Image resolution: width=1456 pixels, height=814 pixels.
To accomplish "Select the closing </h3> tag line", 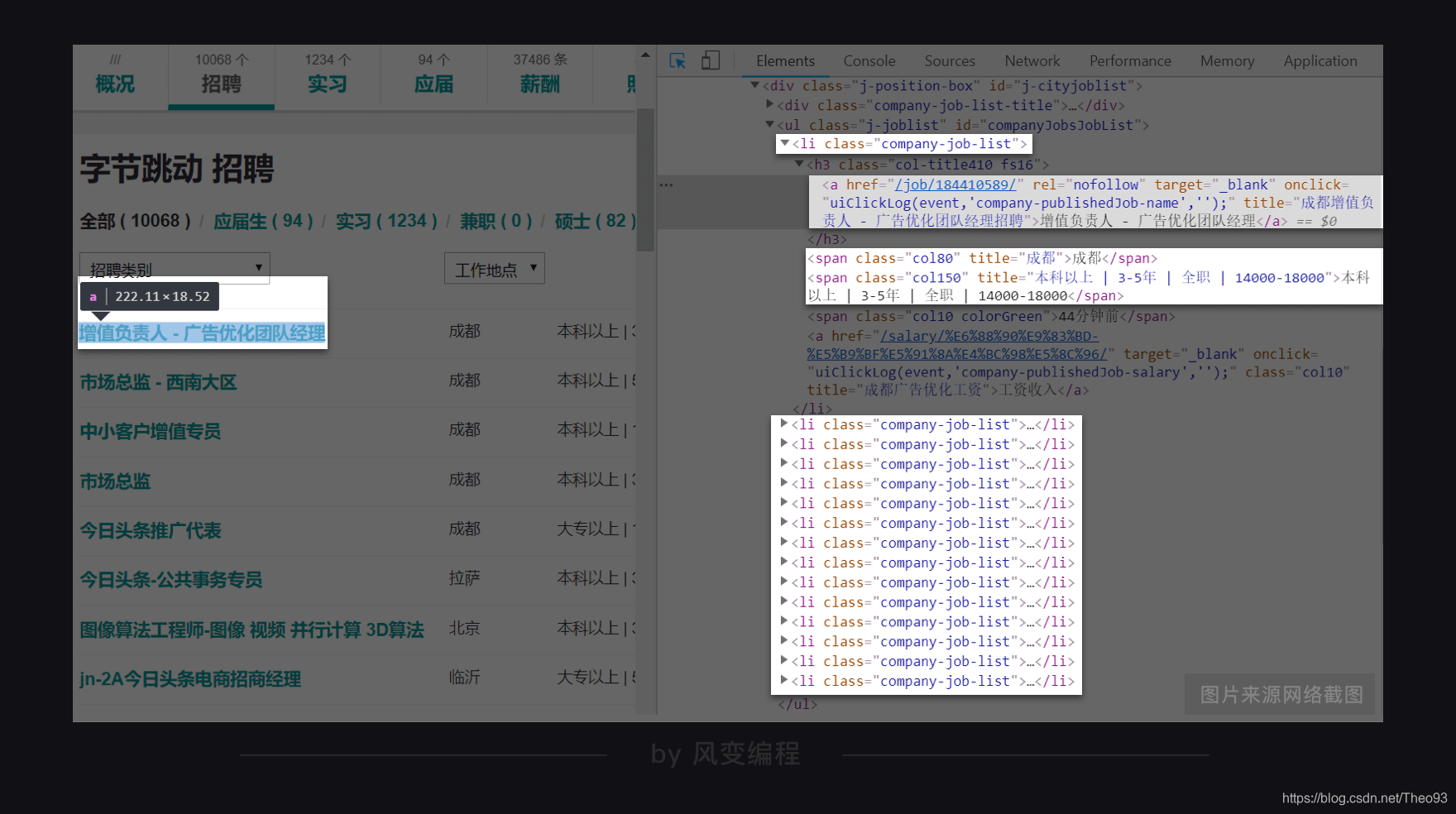I will 827,239.
